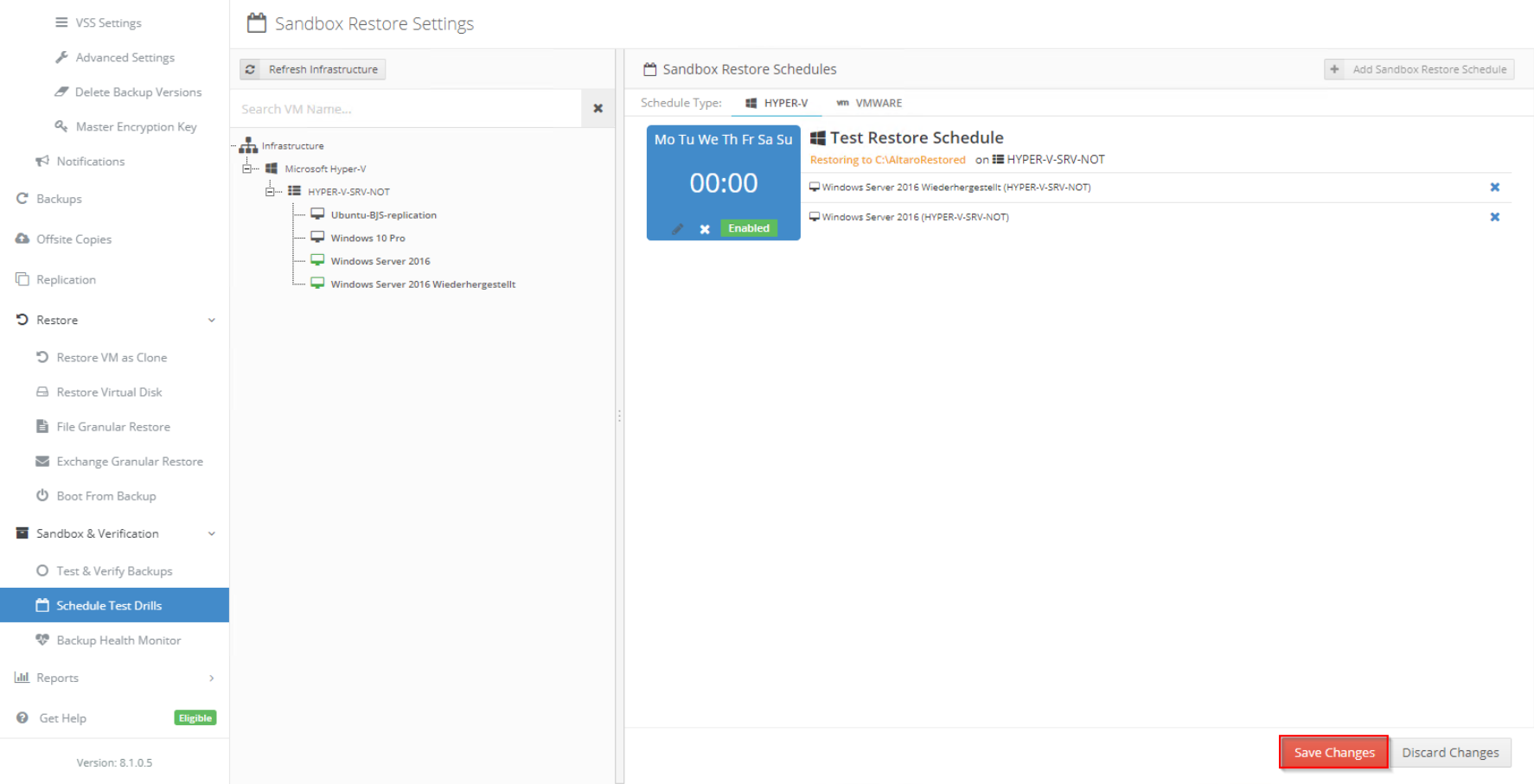Delete schedule using X icon on blue card
Image resolution: width=1534 pixels, height=784 pixels.
(x=705, y=229)
